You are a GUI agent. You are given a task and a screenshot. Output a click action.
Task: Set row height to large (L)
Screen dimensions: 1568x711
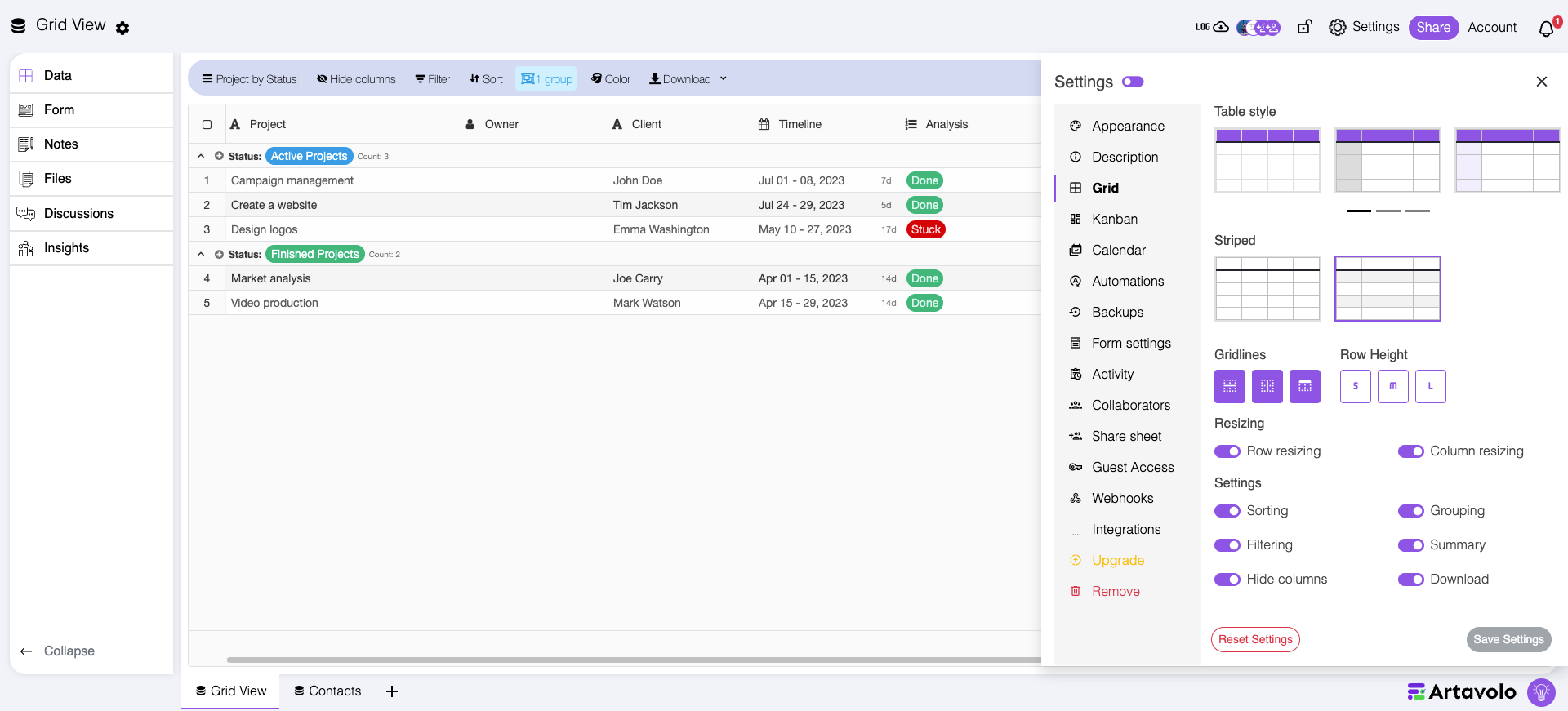tap(1431, 386)
